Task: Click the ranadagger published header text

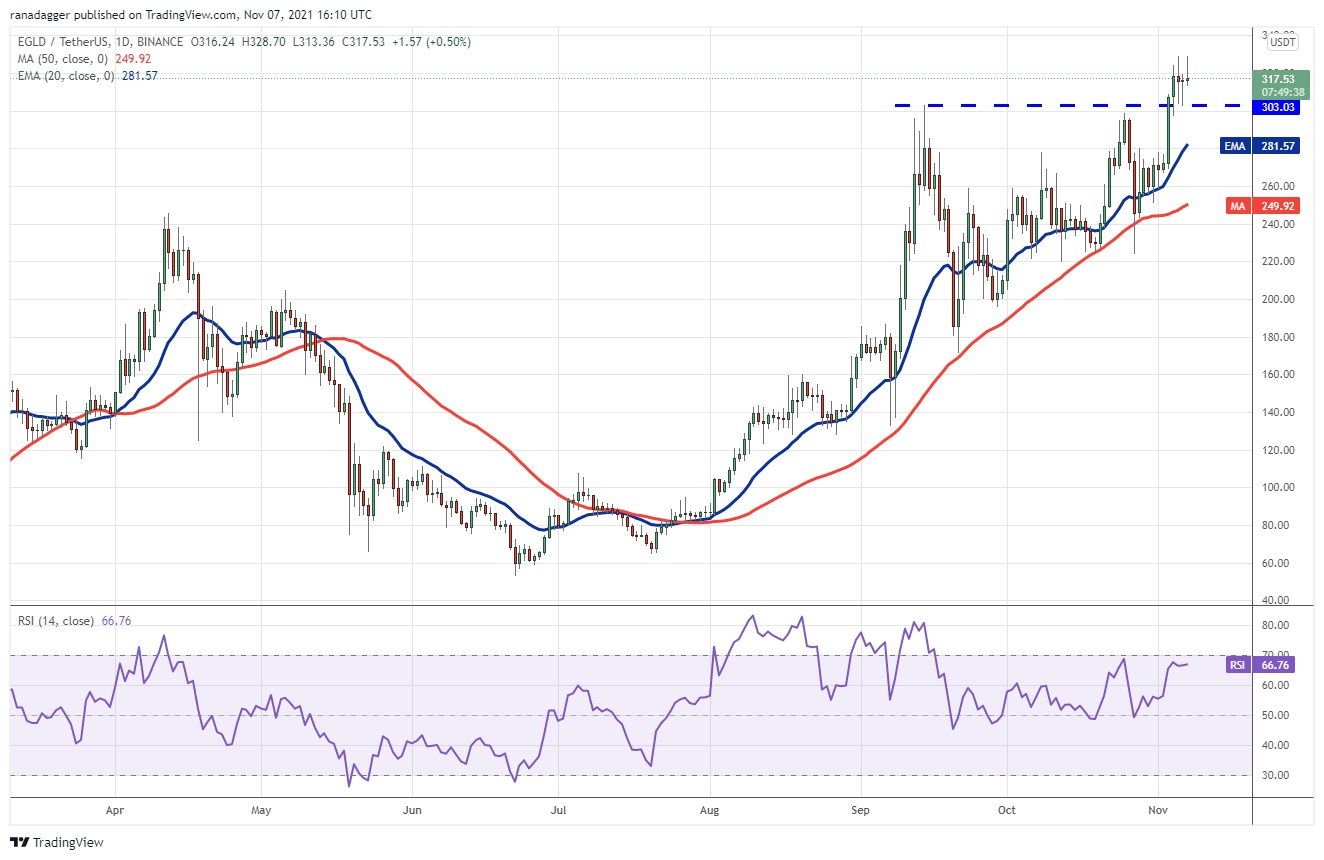Action: [x=190, y=15]
